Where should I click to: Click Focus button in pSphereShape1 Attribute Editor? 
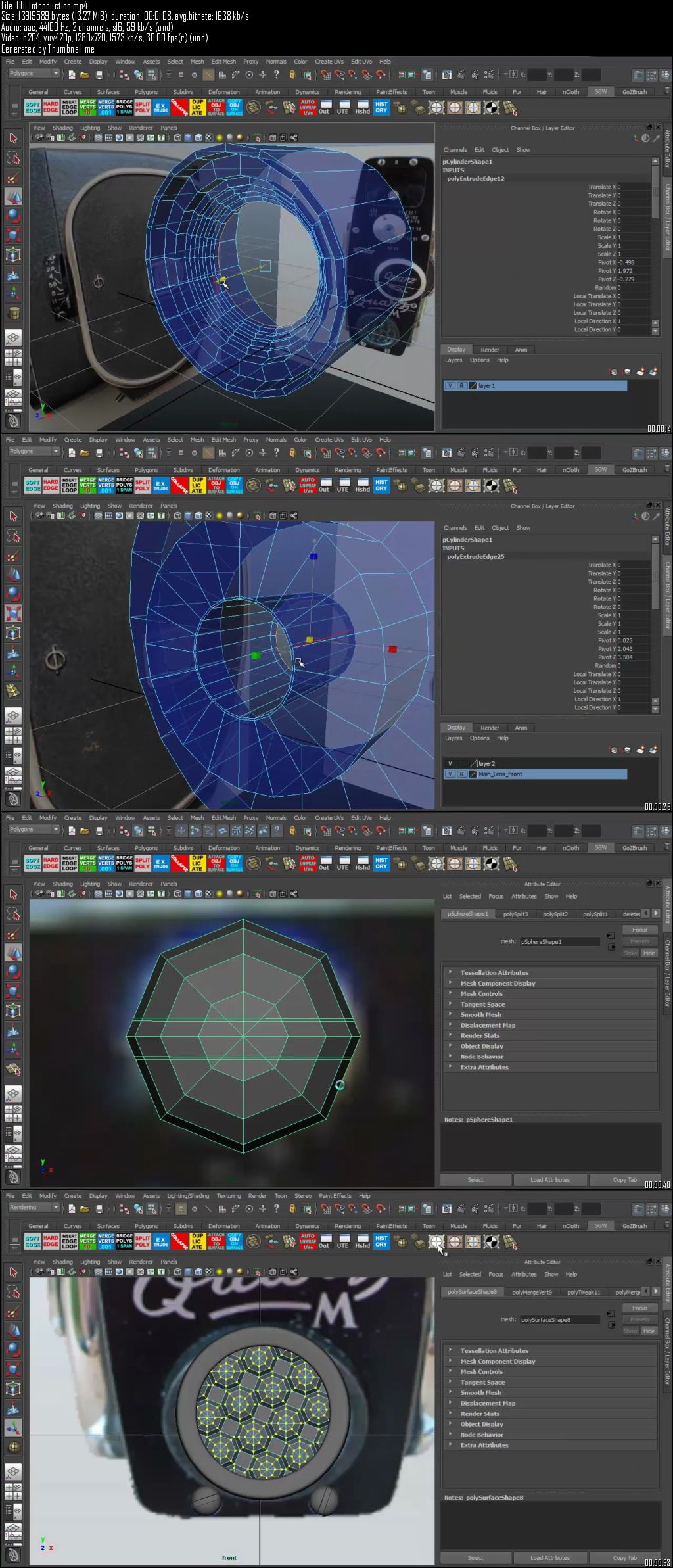pos(639,930)
